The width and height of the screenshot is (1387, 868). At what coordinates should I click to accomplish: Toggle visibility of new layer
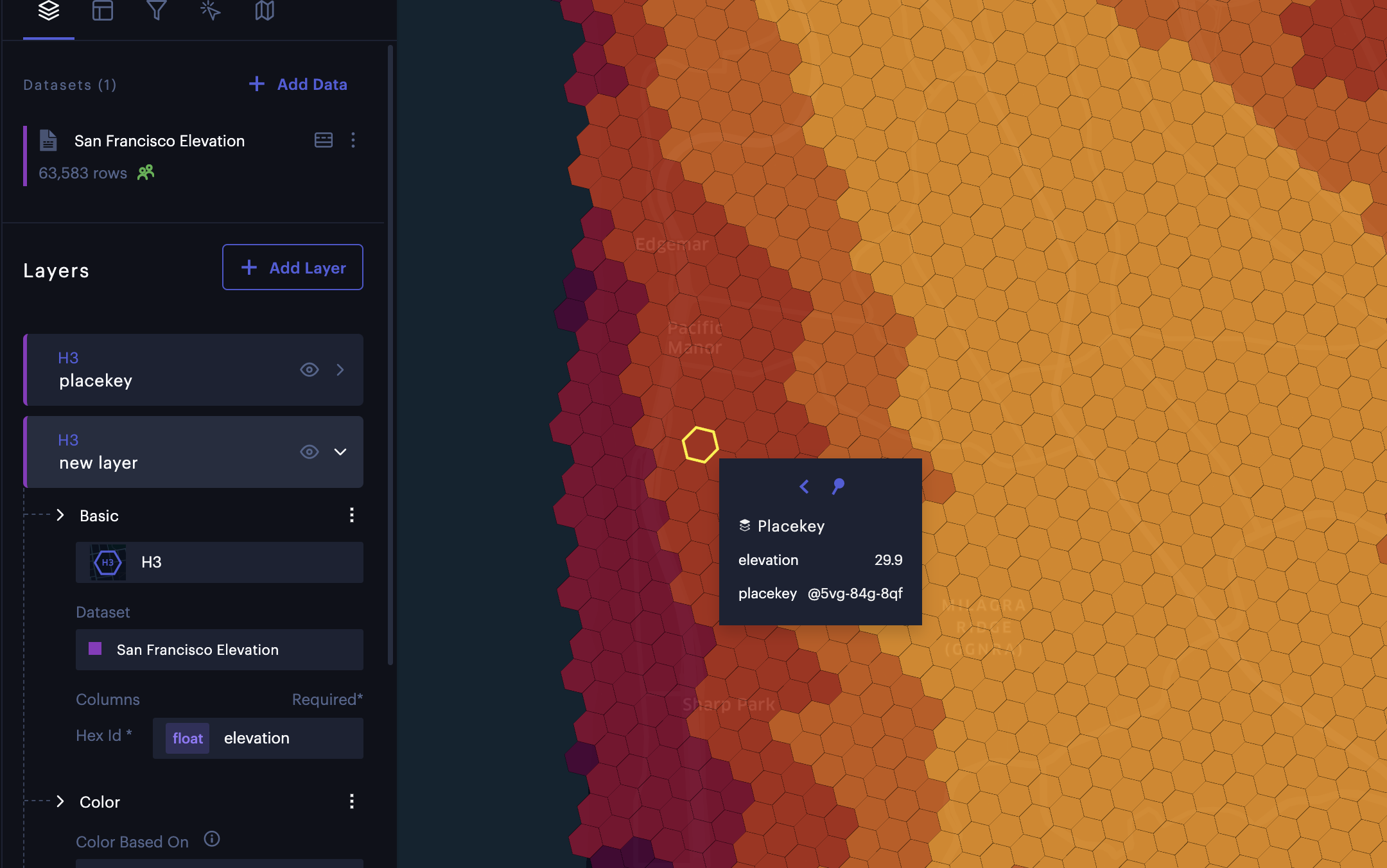[310, 452]
